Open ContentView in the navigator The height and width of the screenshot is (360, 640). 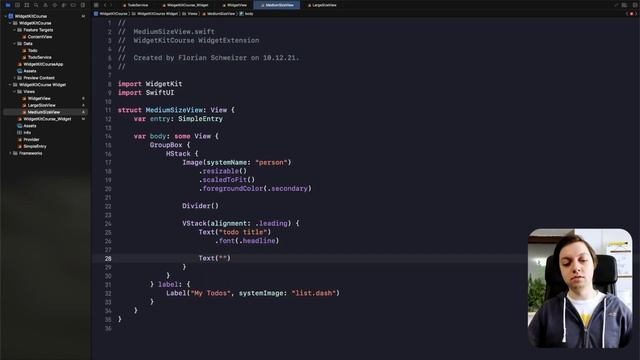(40, 37)
